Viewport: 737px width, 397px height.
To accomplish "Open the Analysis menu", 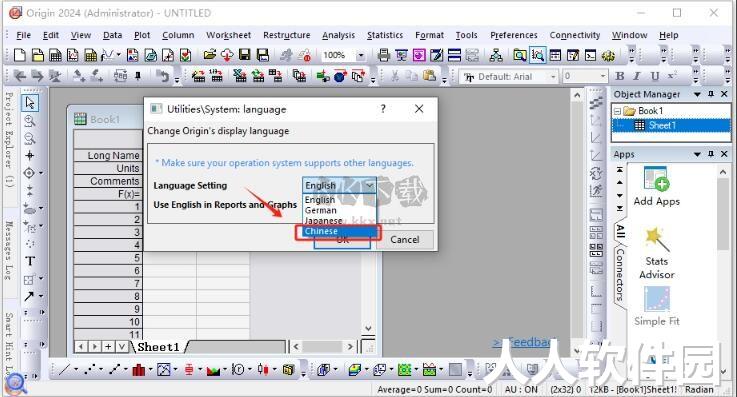I will coord(338,35).
